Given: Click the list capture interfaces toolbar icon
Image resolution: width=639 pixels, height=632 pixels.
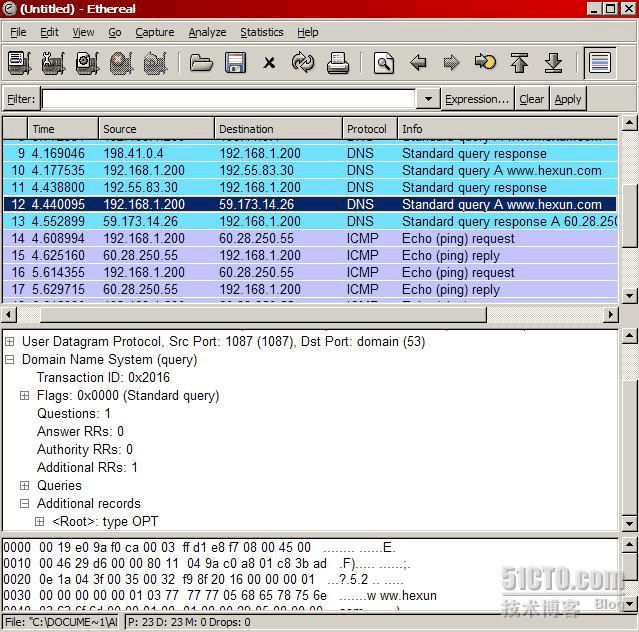Looking at the screenshot, I should point(19,63).
